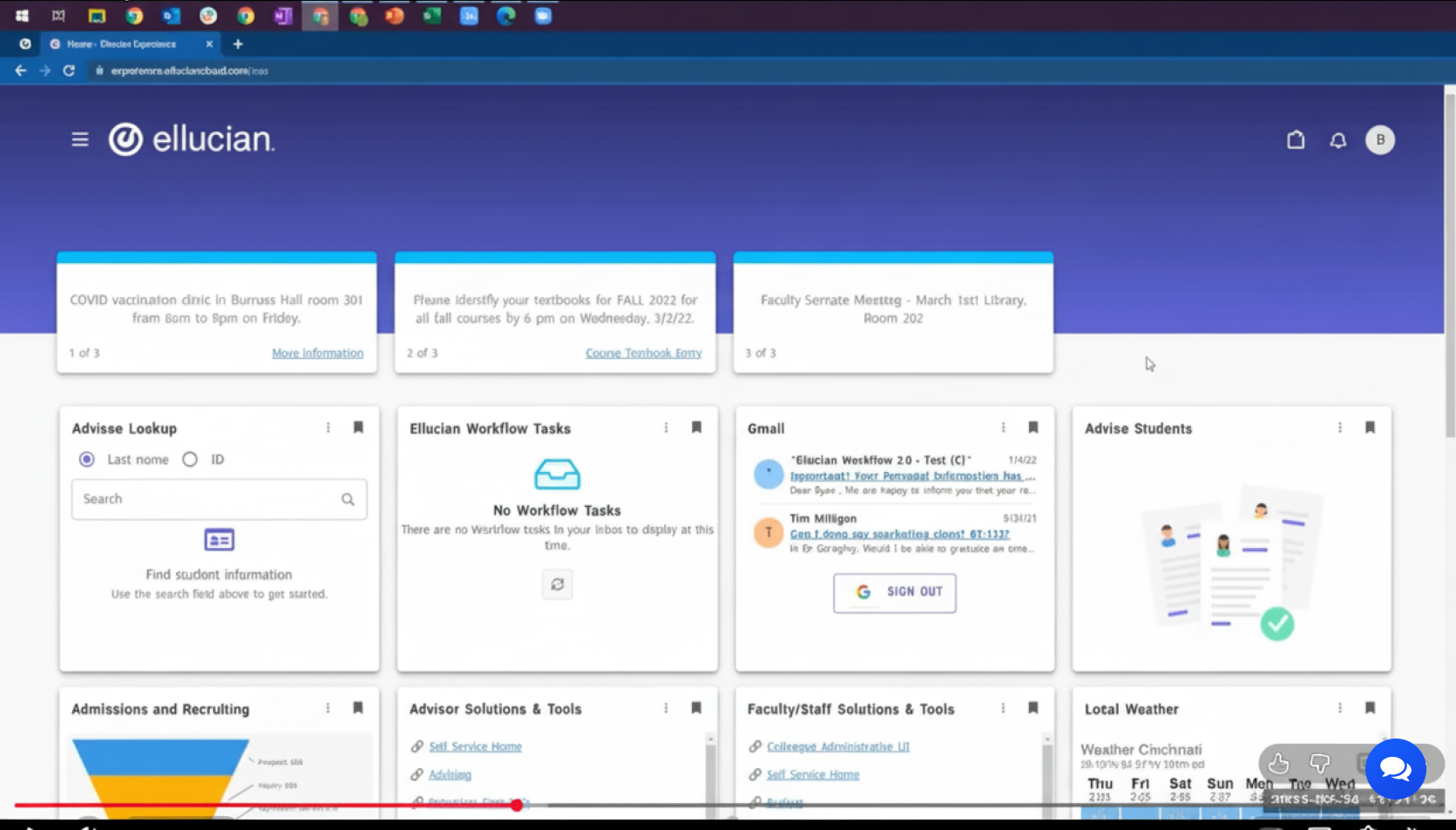This screenshot has height=830, width=1456.
Task: Open OneNote from the taskbar
Action: 282,16
